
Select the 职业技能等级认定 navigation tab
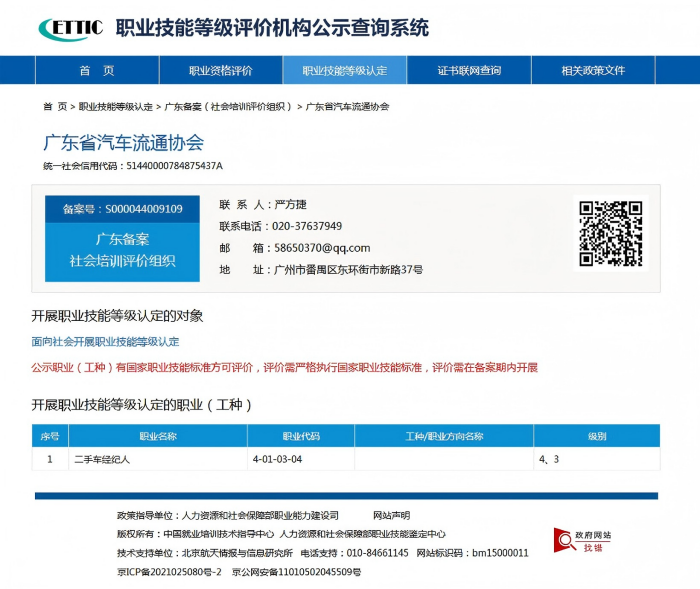[x=345, y=70]
